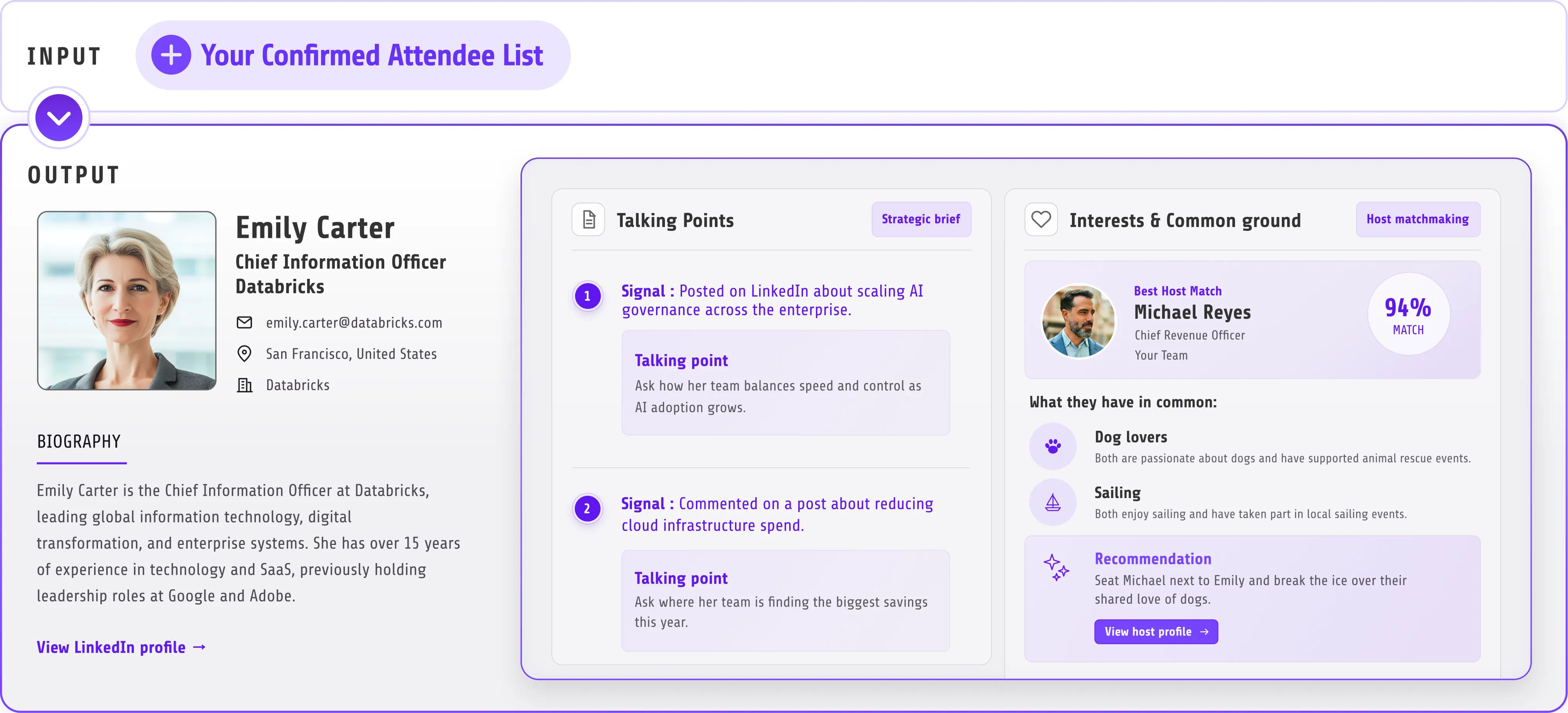Click the heart icon by Interests & Common ground
Screen dimensions: 1568x713
click(x=1041, y=219)
